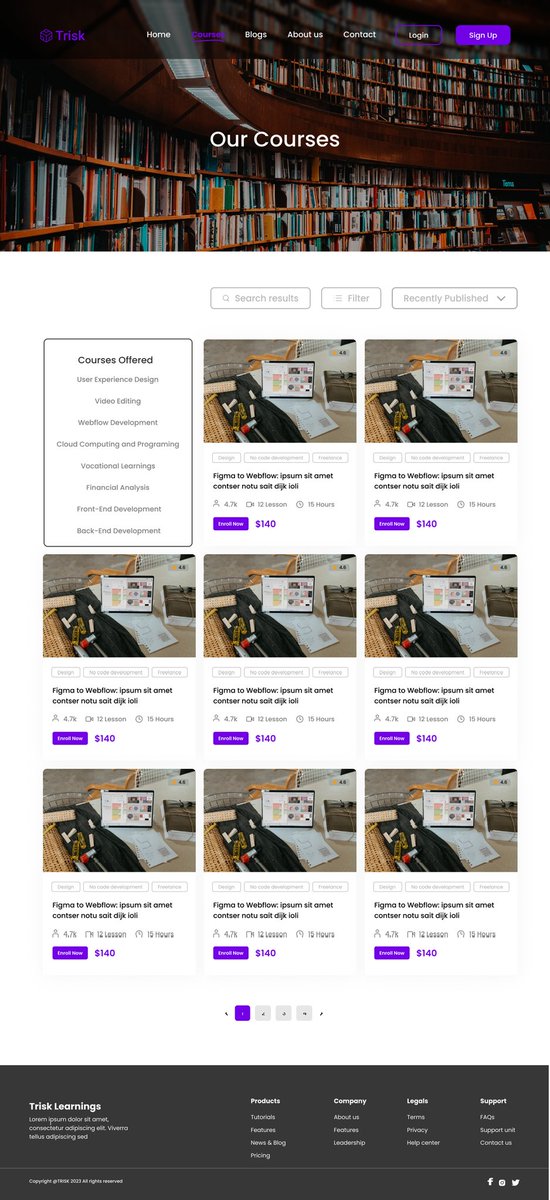Open the Blogs menu item

pyautogui.click(x=256, y=35)
